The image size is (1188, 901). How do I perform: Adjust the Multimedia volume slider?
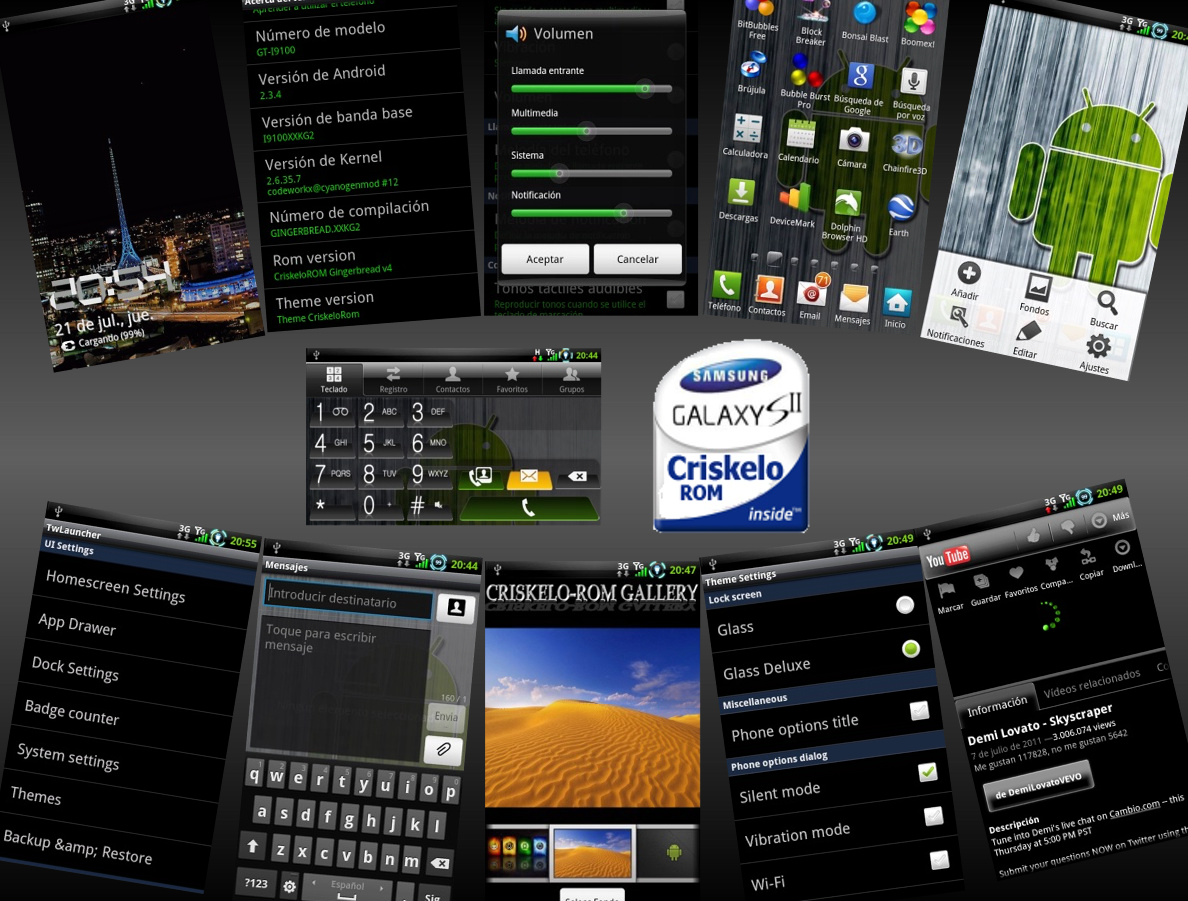tap(587, 131)
